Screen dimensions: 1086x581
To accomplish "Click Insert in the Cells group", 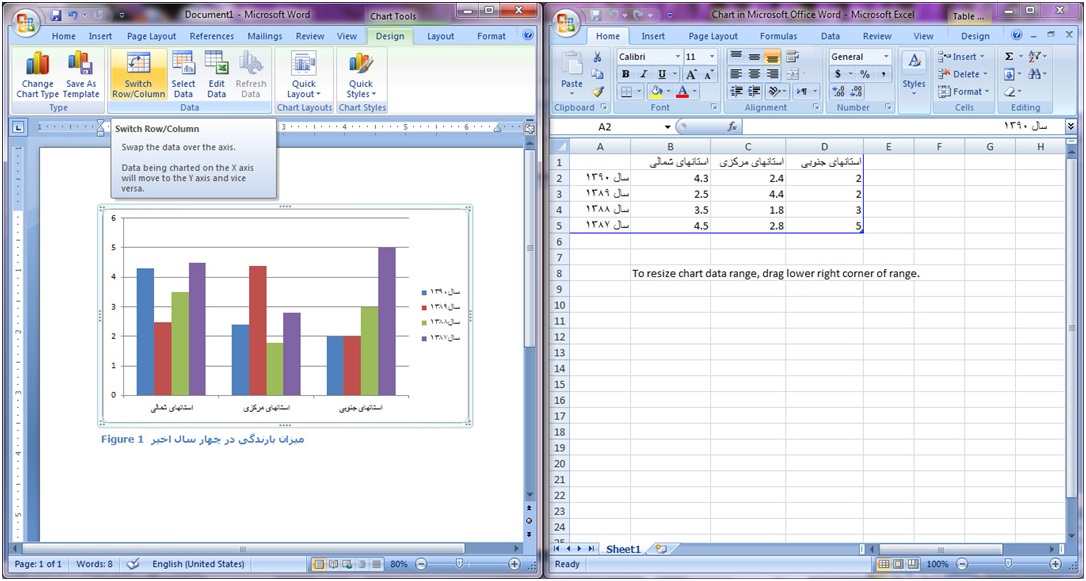I will click(x=961, y=57).
